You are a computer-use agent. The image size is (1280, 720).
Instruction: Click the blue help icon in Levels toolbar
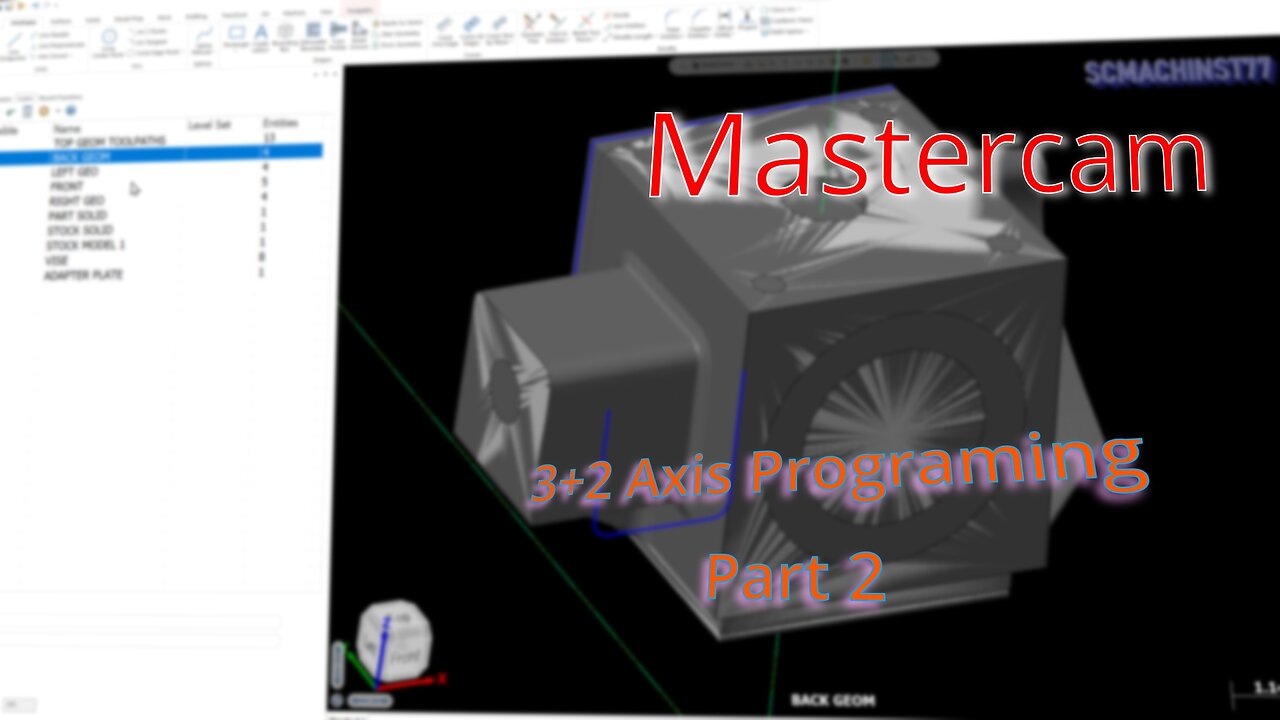(71, 111)
